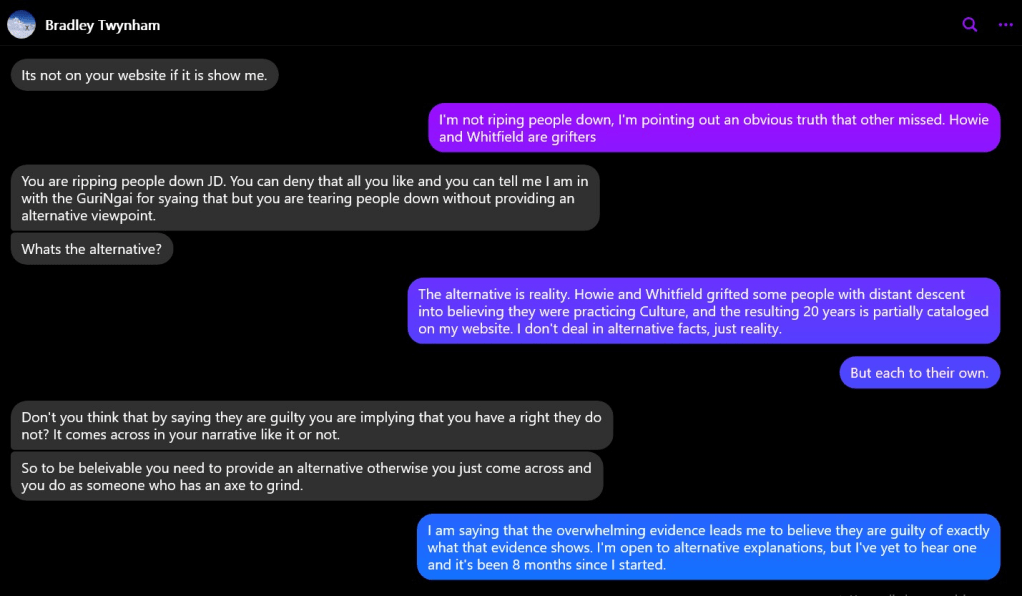Open the Bradley Twynham contact name

(x=102, y=26)
